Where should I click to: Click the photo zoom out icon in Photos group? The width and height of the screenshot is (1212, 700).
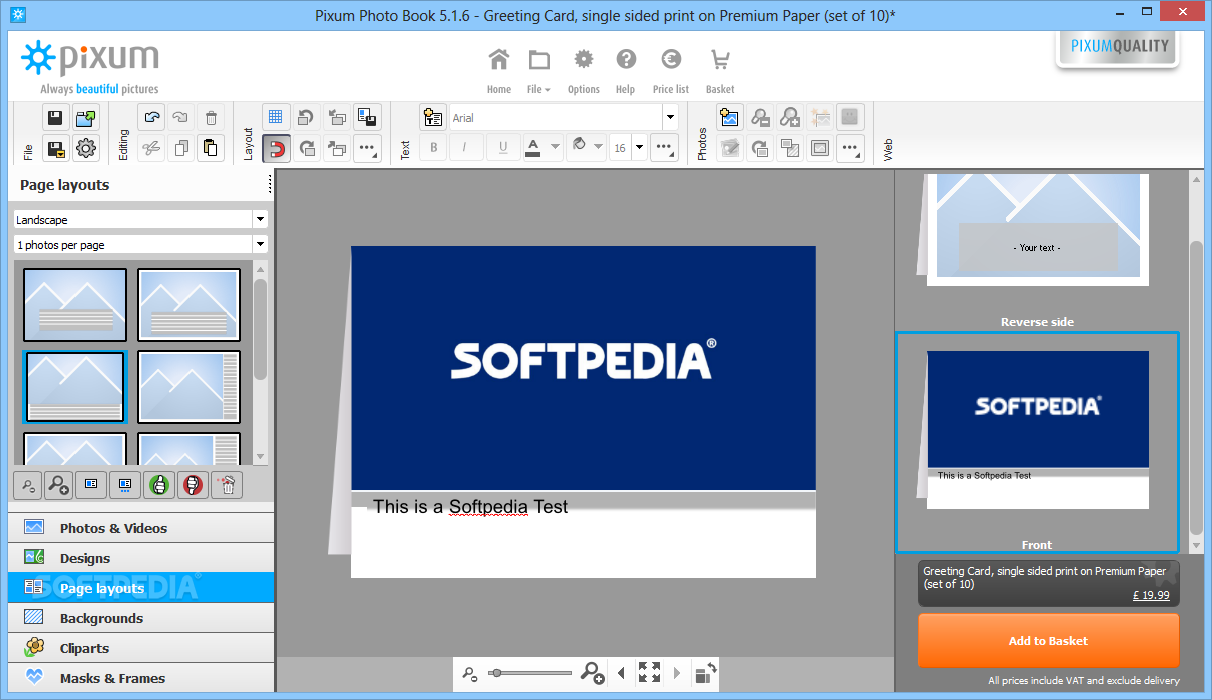(x=760, y=117)
